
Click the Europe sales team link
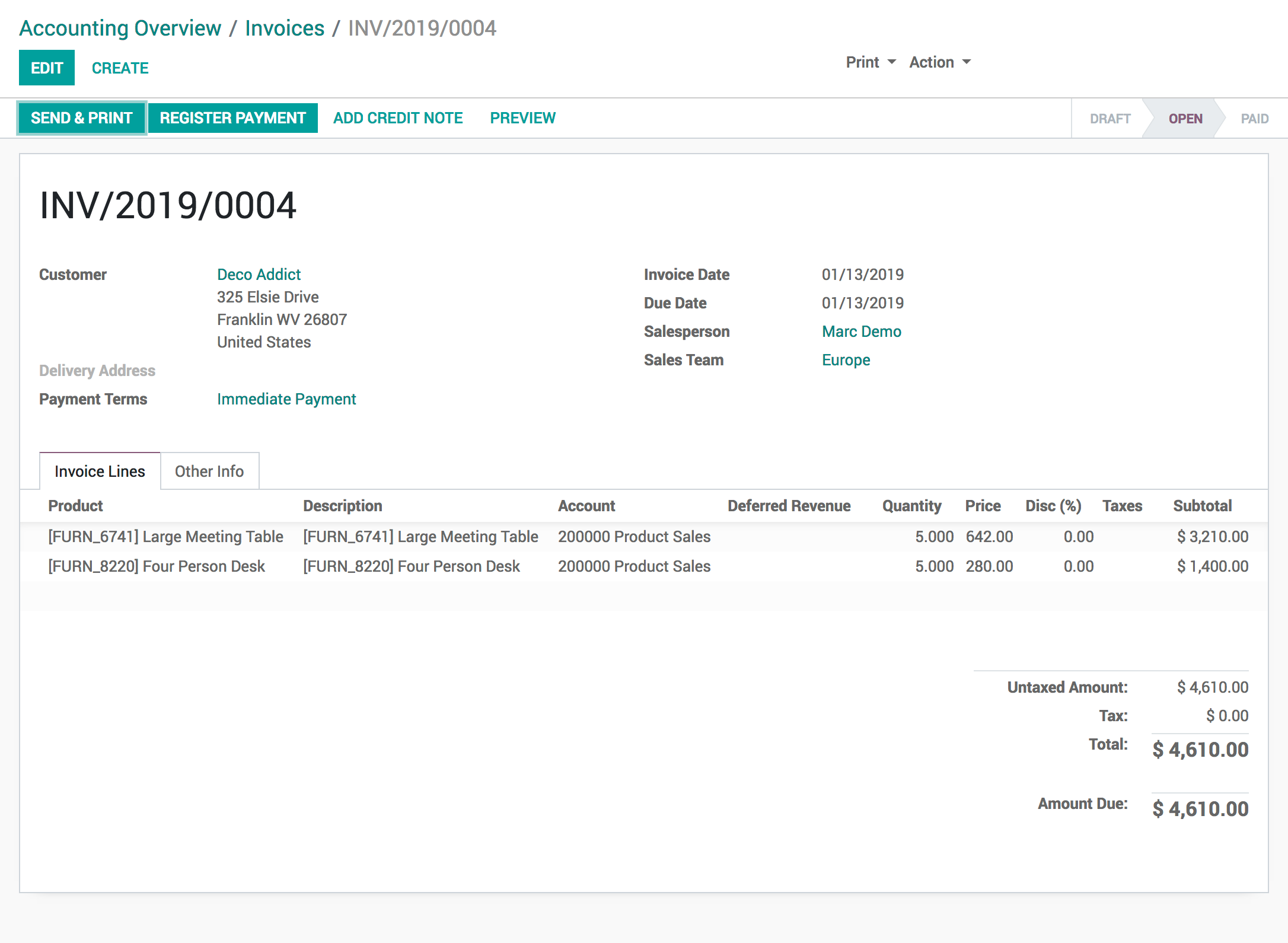coord(846,360)
